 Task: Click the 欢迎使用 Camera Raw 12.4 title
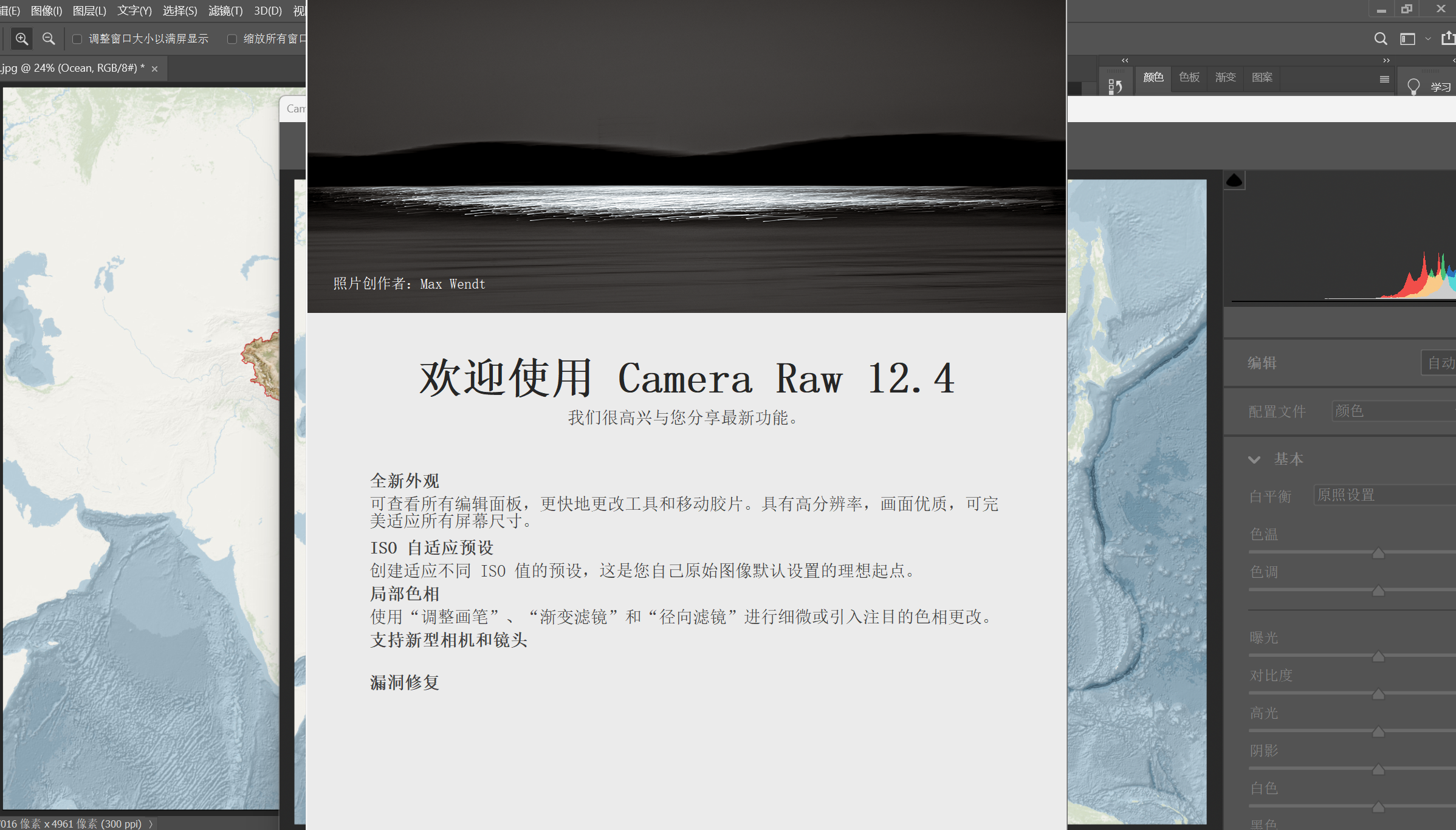(687, 378)
